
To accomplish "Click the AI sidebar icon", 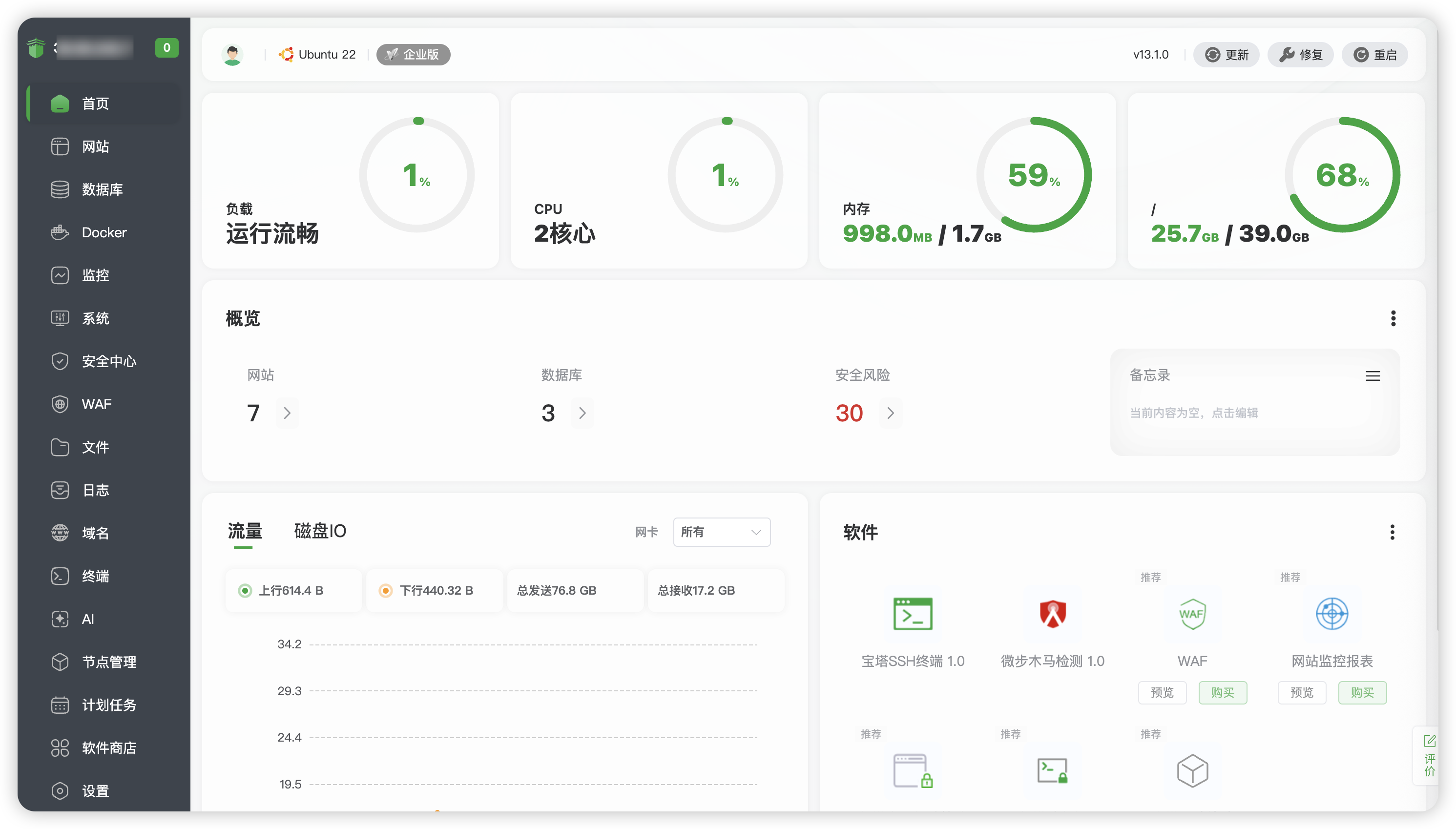I will (60, 619).
